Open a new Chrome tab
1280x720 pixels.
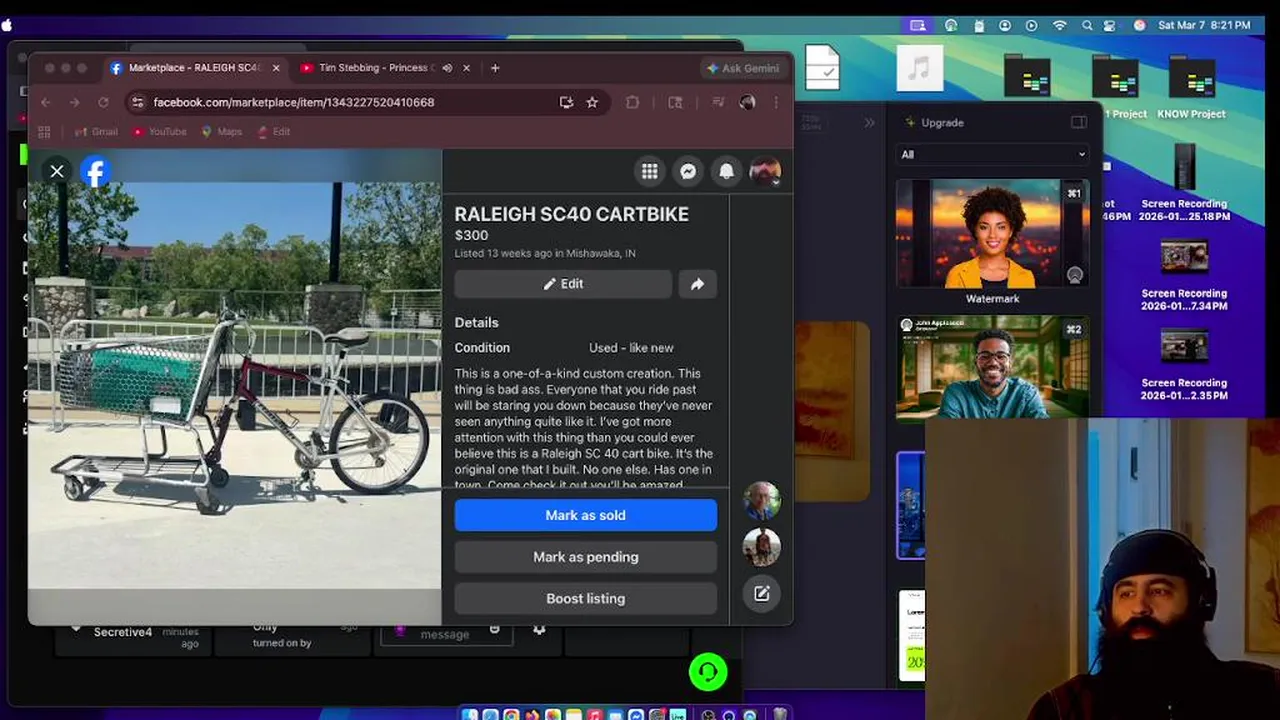pyautogui.click(x=495, y=68)
